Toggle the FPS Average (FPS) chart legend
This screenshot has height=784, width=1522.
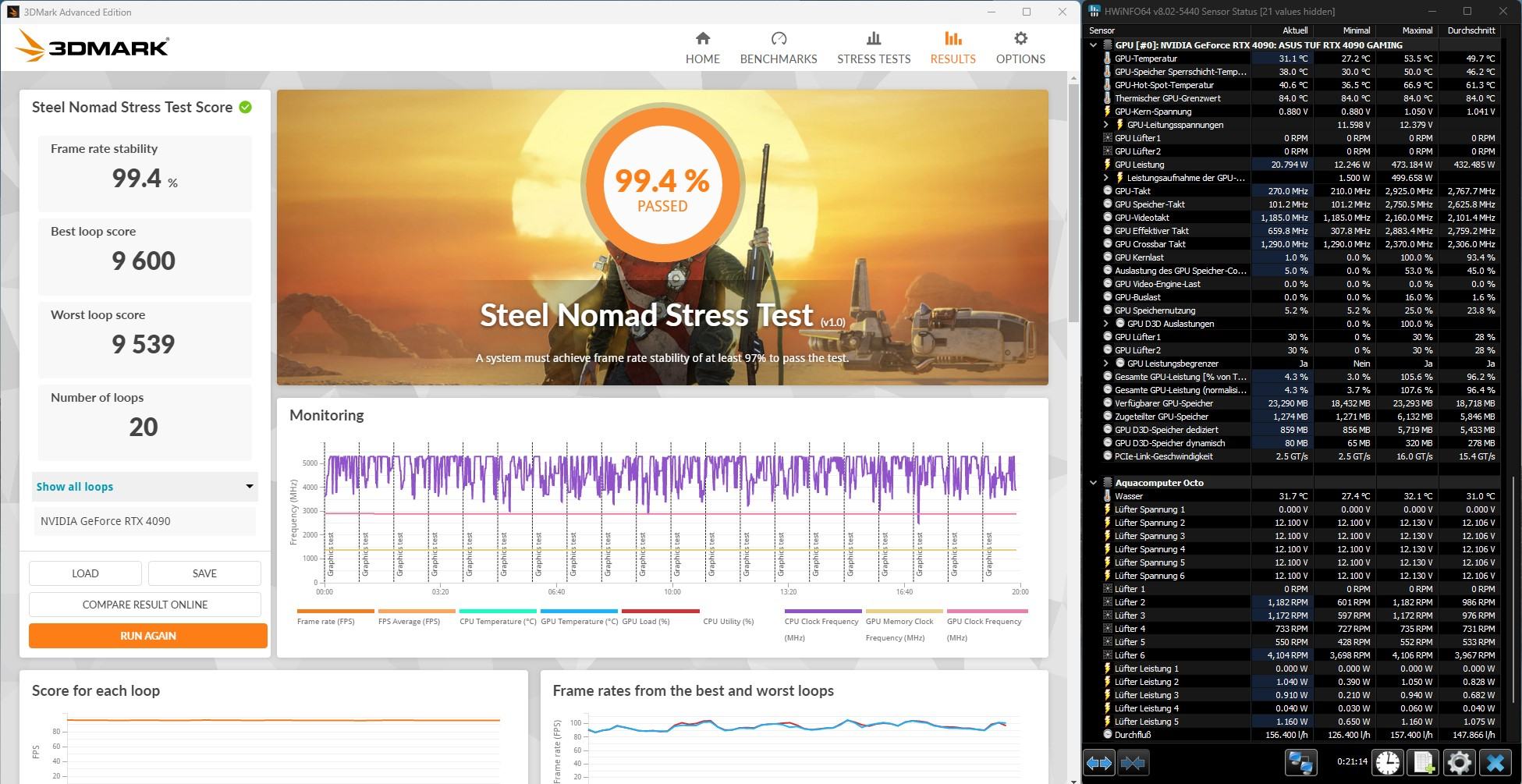coord(417,617)
